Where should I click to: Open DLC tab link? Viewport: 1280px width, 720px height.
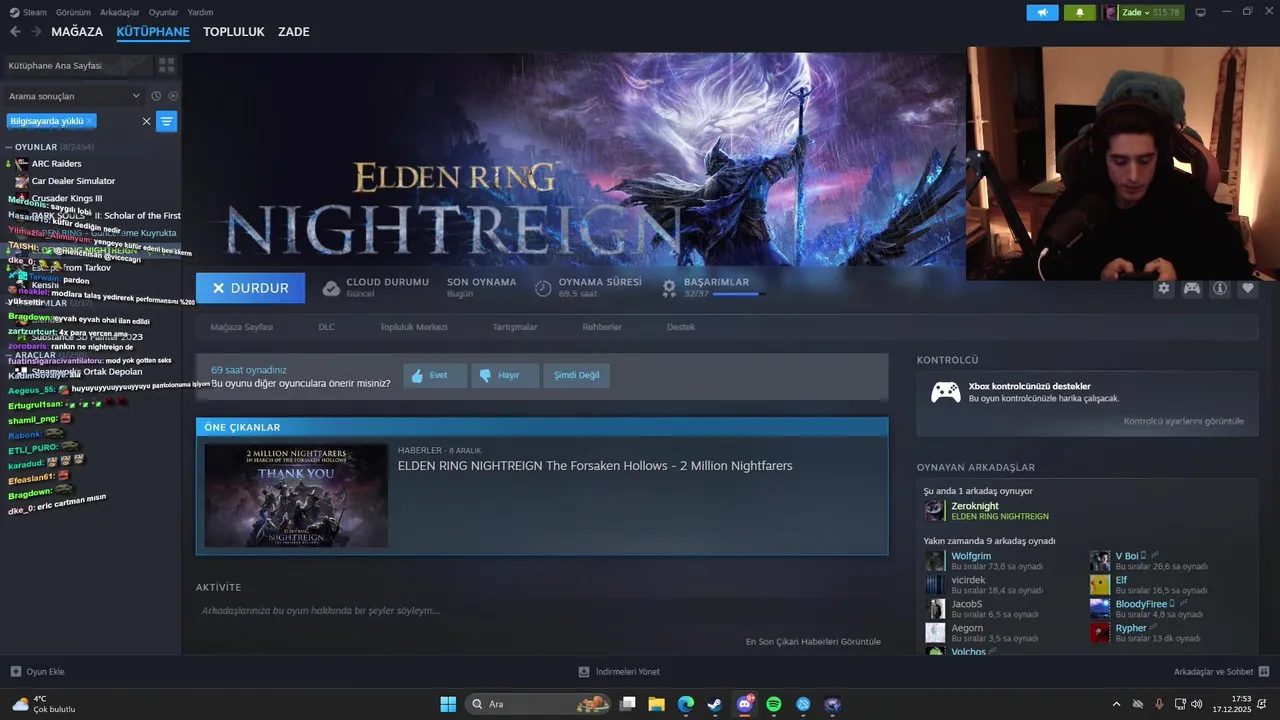pyautogui.click(x=326, y=327)
